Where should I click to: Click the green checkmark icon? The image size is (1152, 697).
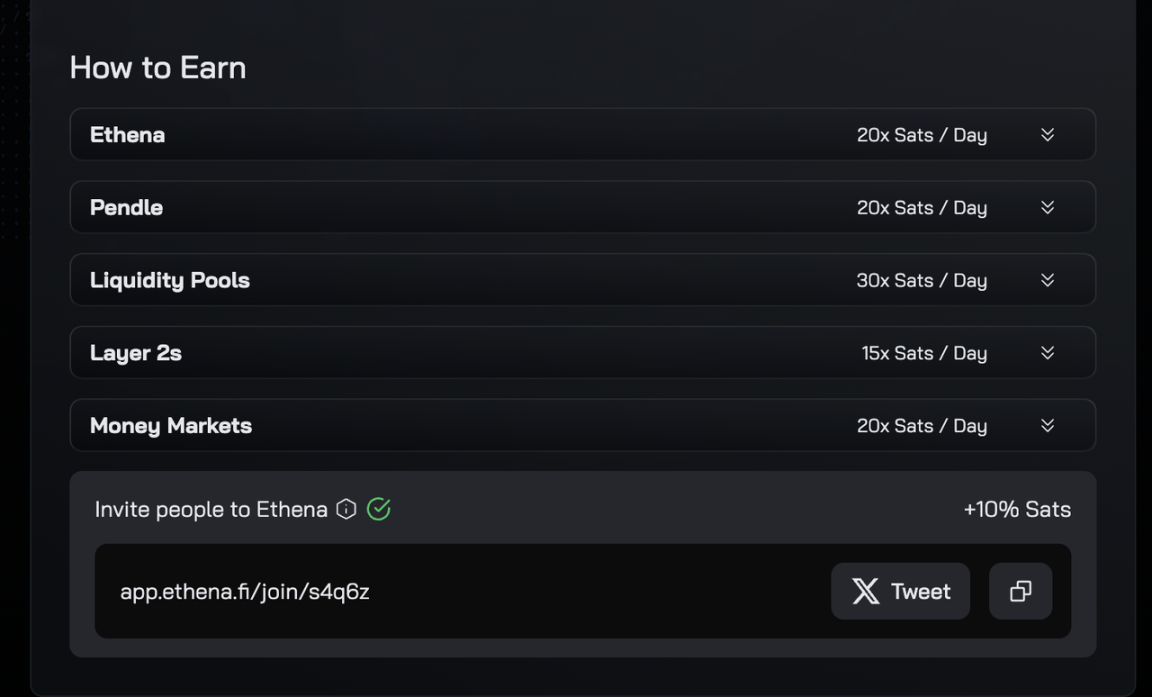(x=378, y=509)
